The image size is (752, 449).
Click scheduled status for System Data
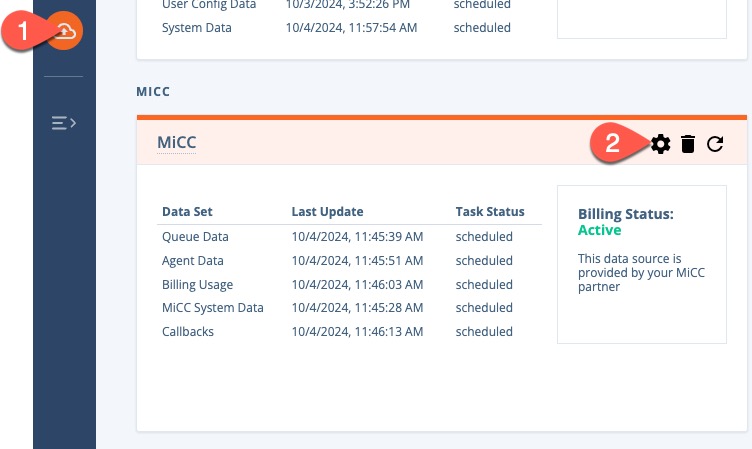[482, 28]
